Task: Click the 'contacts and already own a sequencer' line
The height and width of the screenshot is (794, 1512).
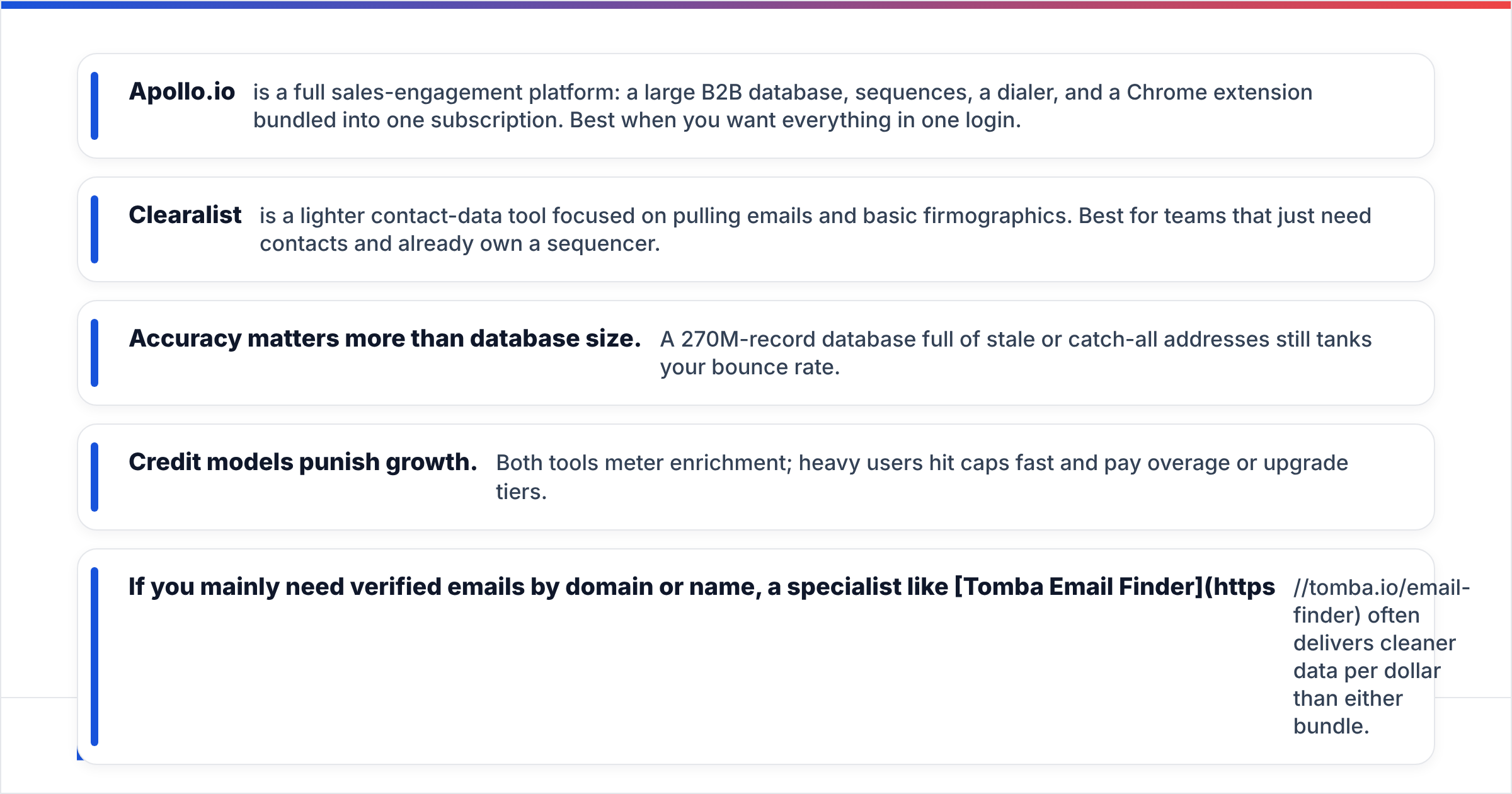Action: click(x=460, y=243)
